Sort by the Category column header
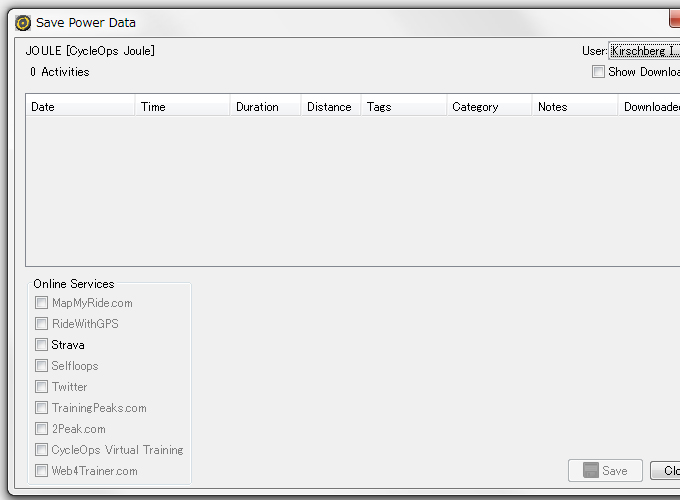 (x=488, y=107)
